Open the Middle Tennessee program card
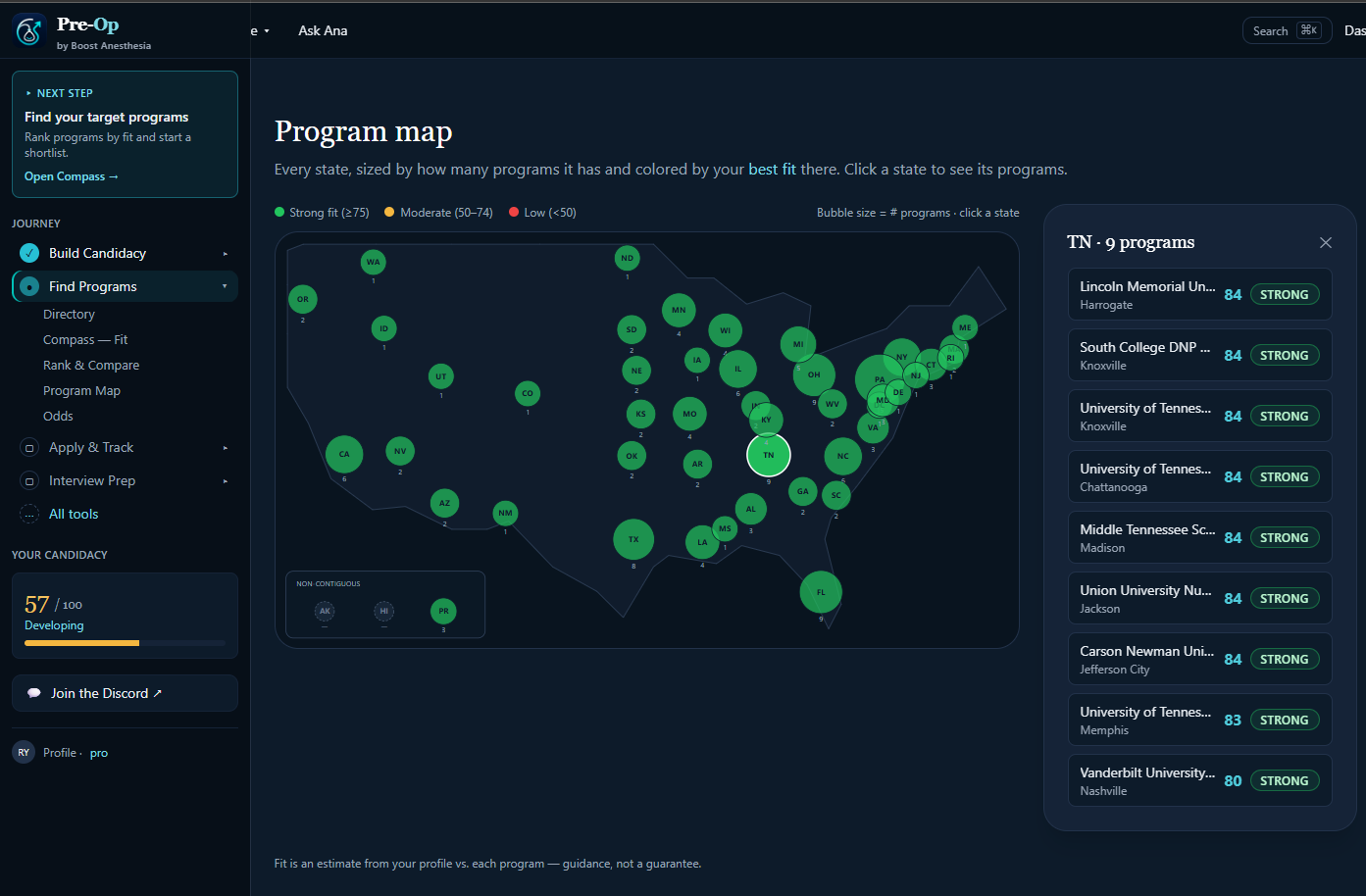This screenshot has width=1366, height=896. coord(1200,537)
